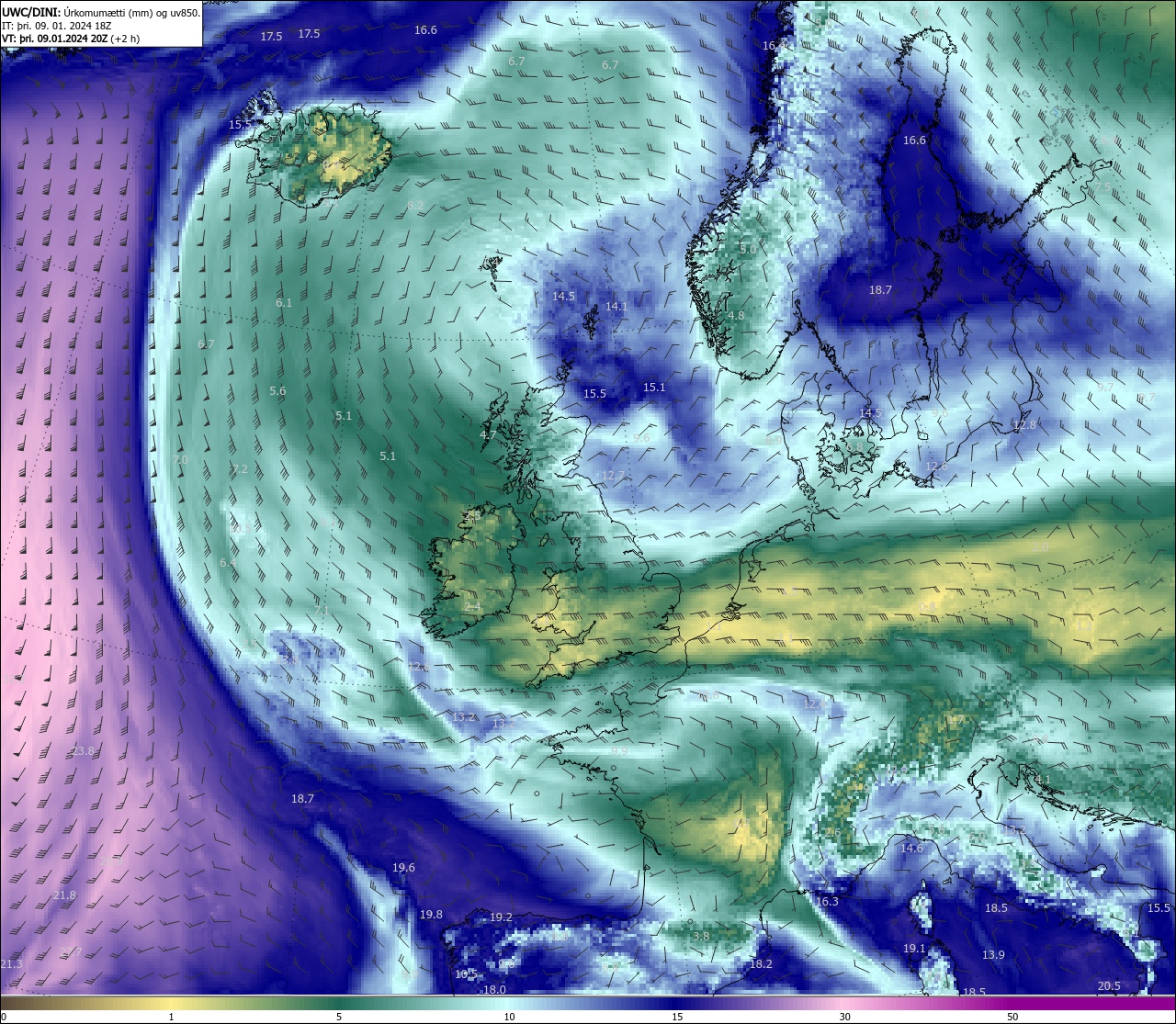The width and height of the screenshot is (1176, 1024).
Task: Click the 'IT: þri. 09. 01. 2024 18Z' line
Action: pos(57,26)
